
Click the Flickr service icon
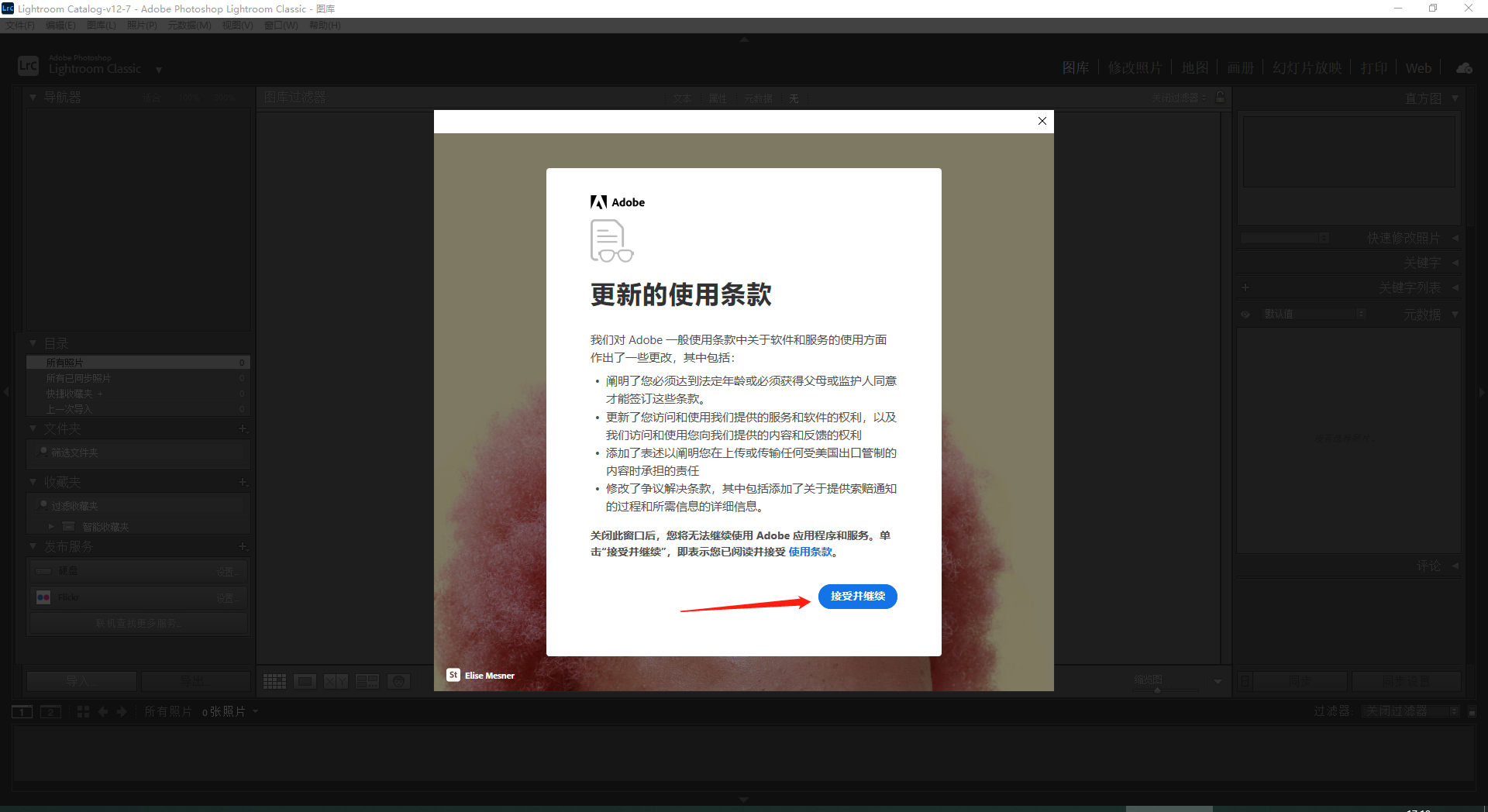click(43, 597)
